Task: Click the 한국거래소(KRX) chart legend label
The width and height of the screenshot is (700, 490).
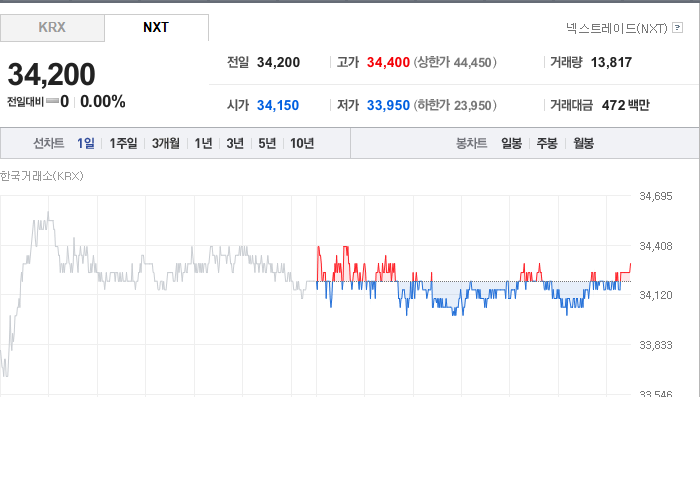Action: [42, 176]
